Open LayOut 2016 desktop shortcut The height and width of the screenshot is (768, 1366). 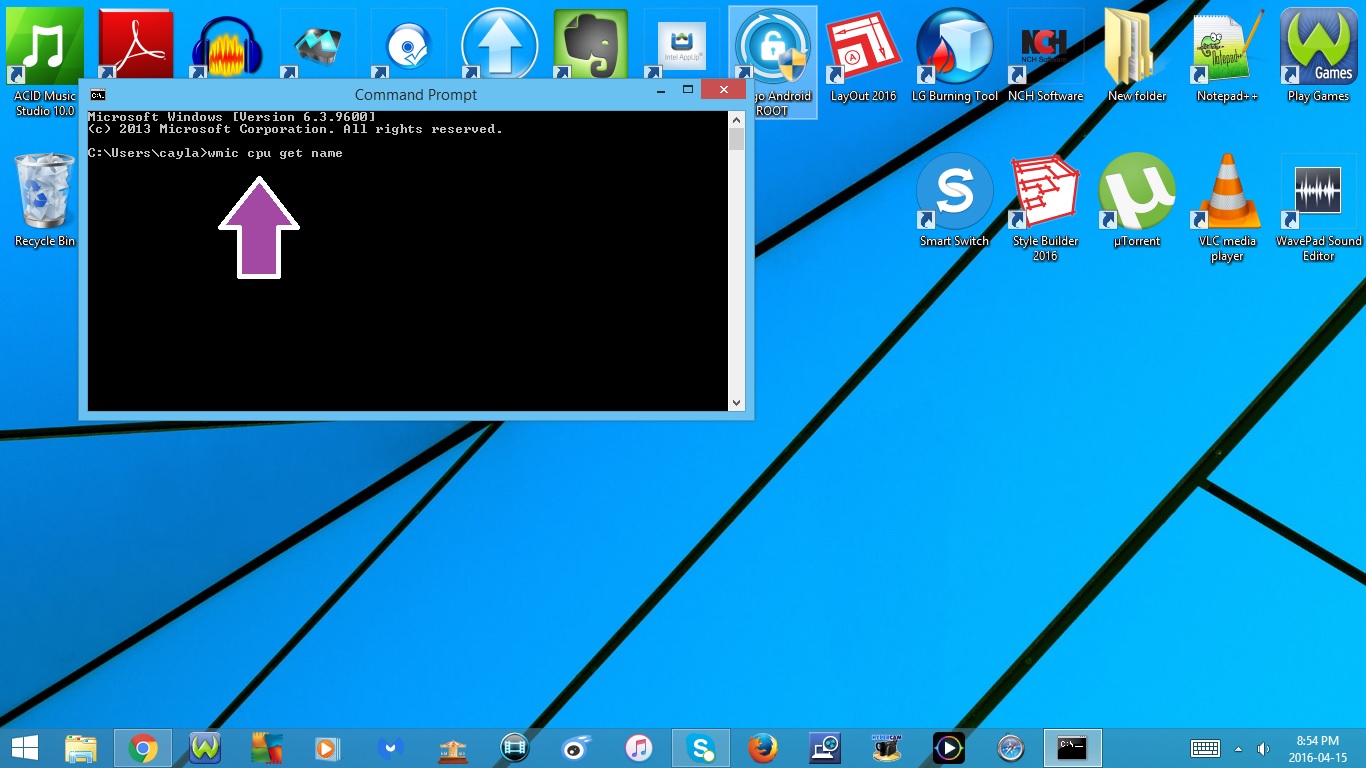click(864, 55)
